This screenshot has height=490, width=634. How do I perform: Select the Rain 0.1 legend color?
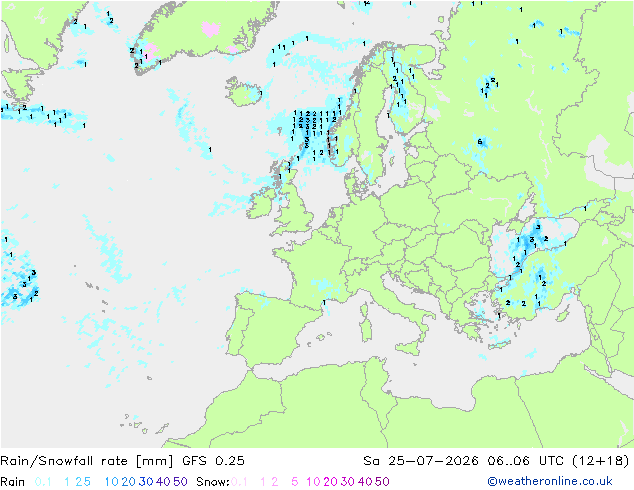coord(43,482)
